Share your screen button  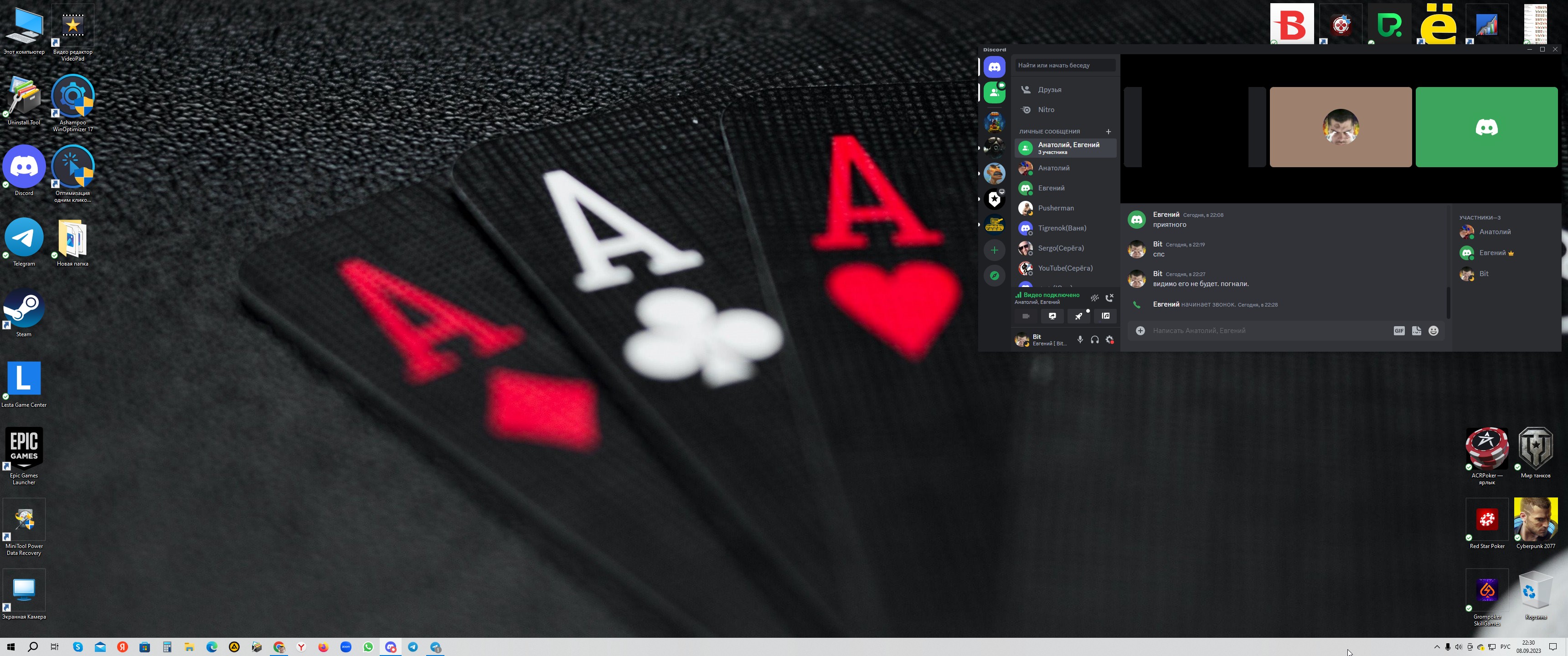pos(1052,316)
